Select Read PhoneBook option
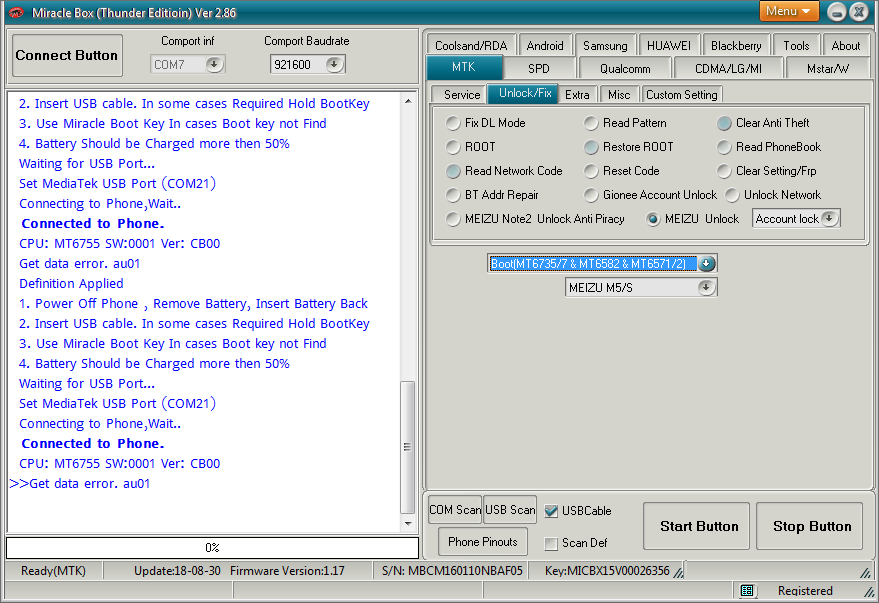Screen dimensions: 879x603 pyautogui.click(x=724, y=147)
